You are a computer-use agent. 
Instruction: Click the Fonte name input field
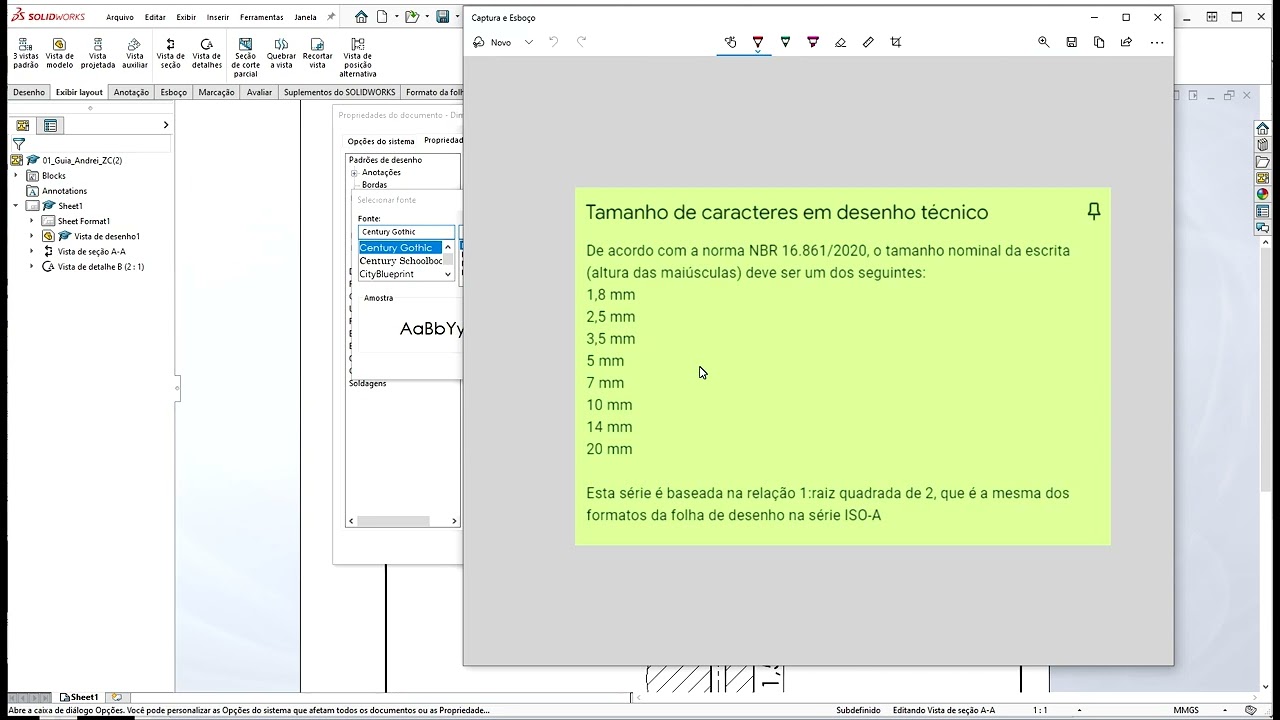[406, 232]
